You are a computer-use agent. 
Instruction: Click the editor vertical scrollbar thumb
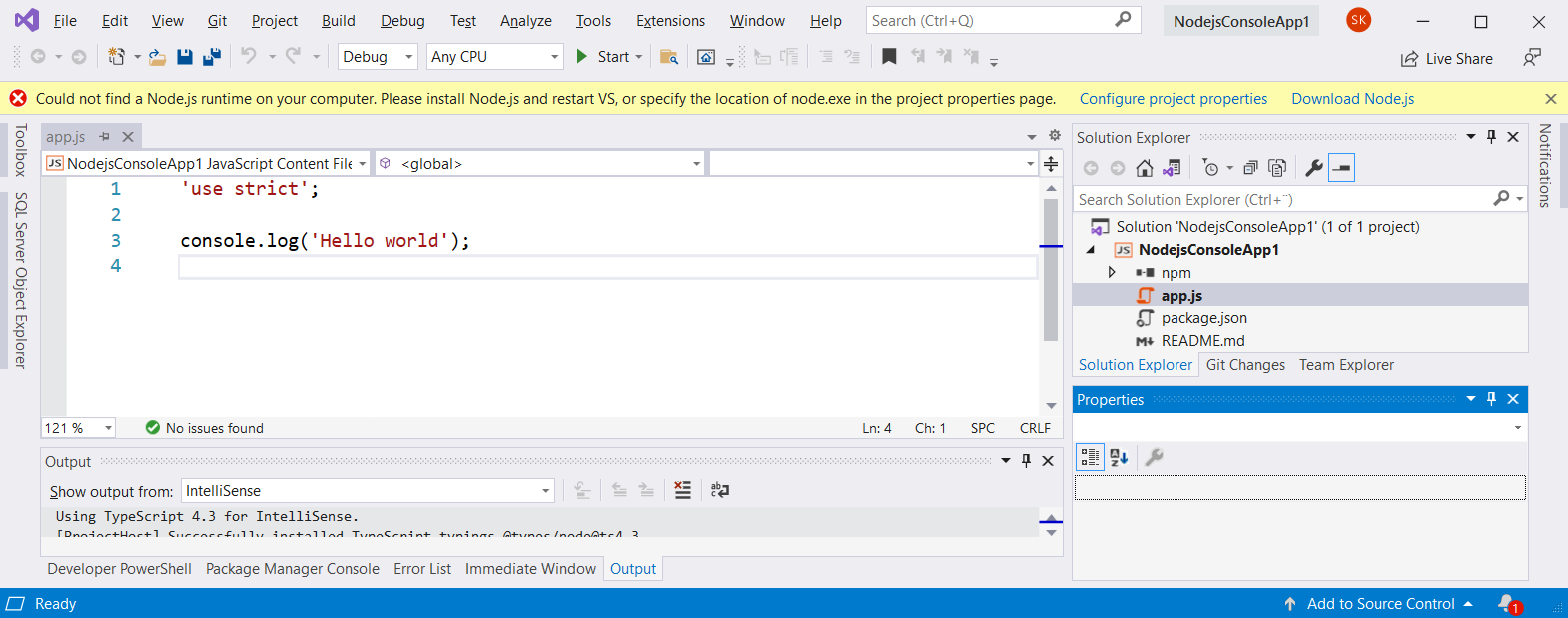(x=1051, y=270)
